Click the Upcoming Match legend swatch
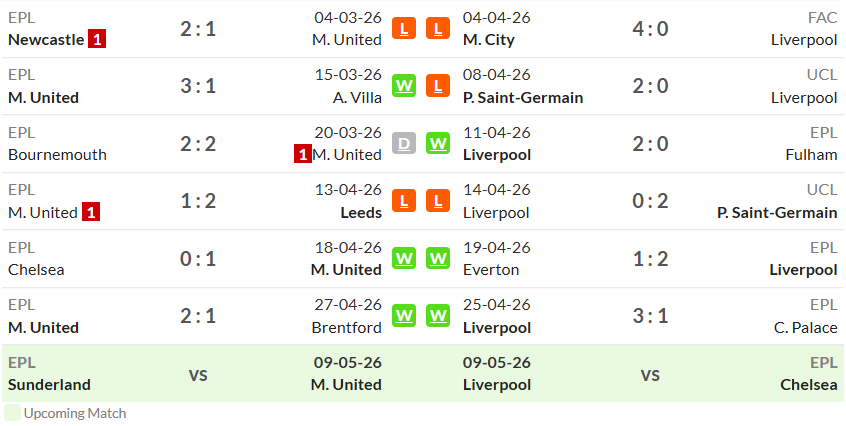Image resolution: width=846 pixels, height=426 pixels. pyautogui.click(x=12, y=413)
